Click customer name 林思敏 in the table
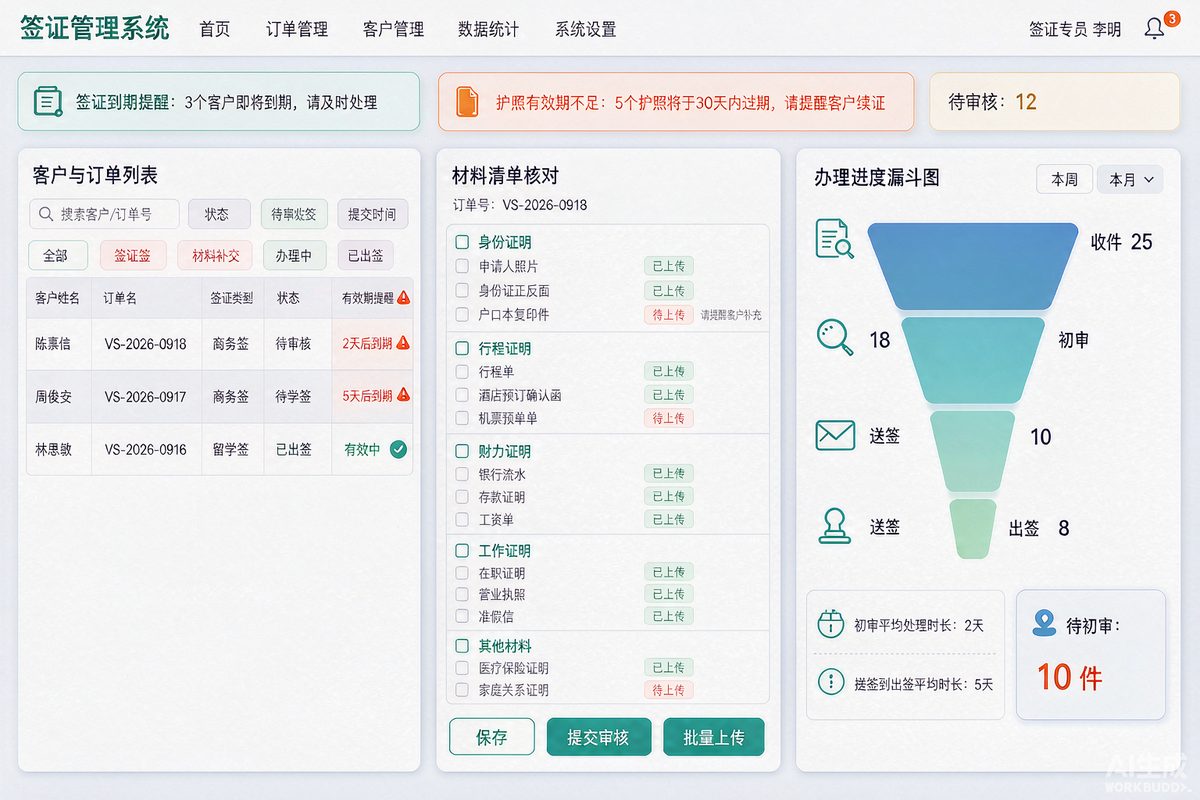The image size is (1200, 800). pos(53,449)
